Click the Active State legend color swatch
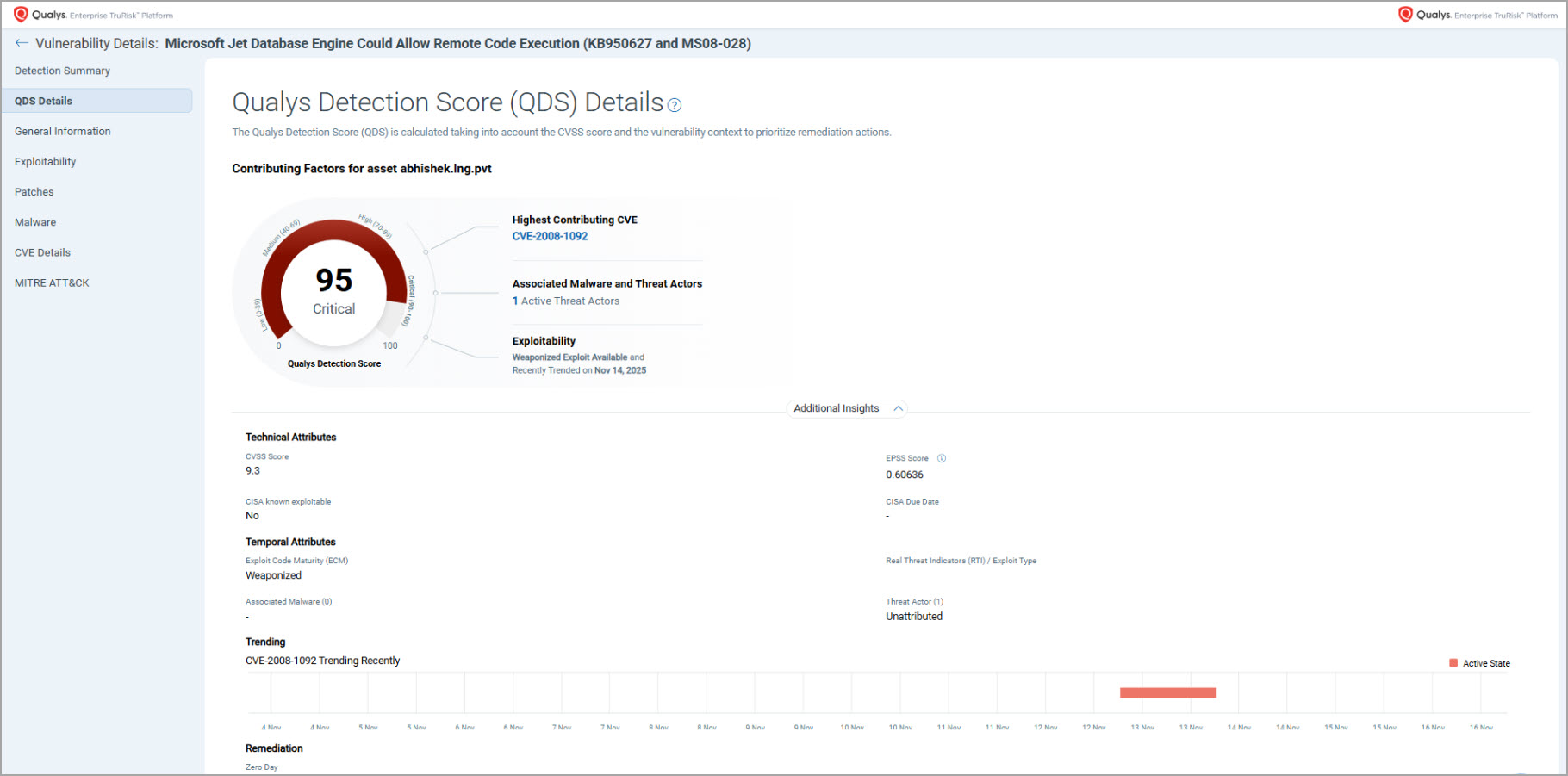Image resolution: width=1568 pixels, height=776 pixels. click(1453, 663)
